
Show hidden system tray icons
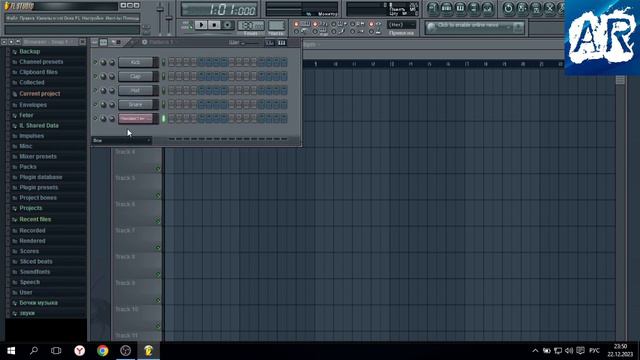pyautogui.click(x=535, y=351)
